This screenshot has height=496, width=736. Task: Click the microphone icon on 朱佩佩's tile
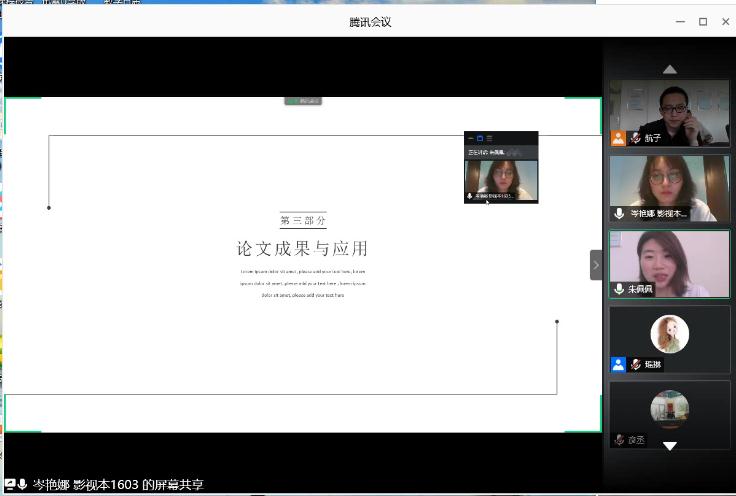click(x=619, y=289)
